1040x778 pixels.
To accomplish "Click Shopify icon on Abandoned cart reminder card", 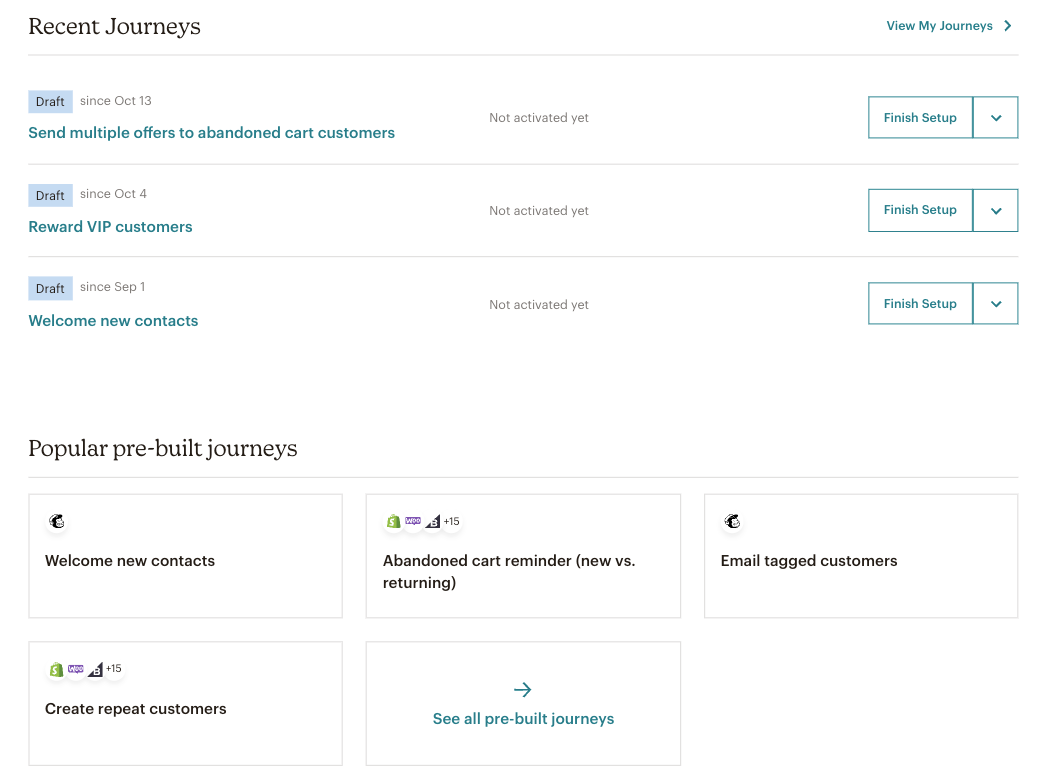I will click(x=394, y=521).
